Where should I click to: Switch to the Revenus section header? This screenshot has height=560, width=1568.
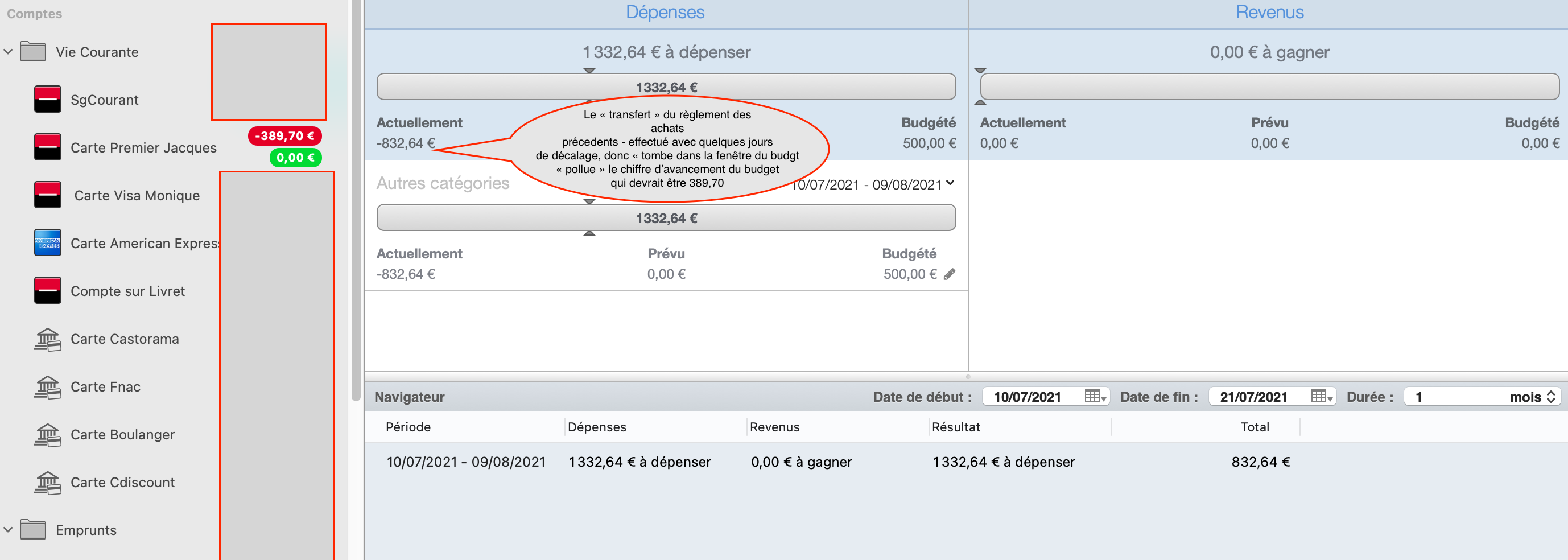coord(1270,11)
